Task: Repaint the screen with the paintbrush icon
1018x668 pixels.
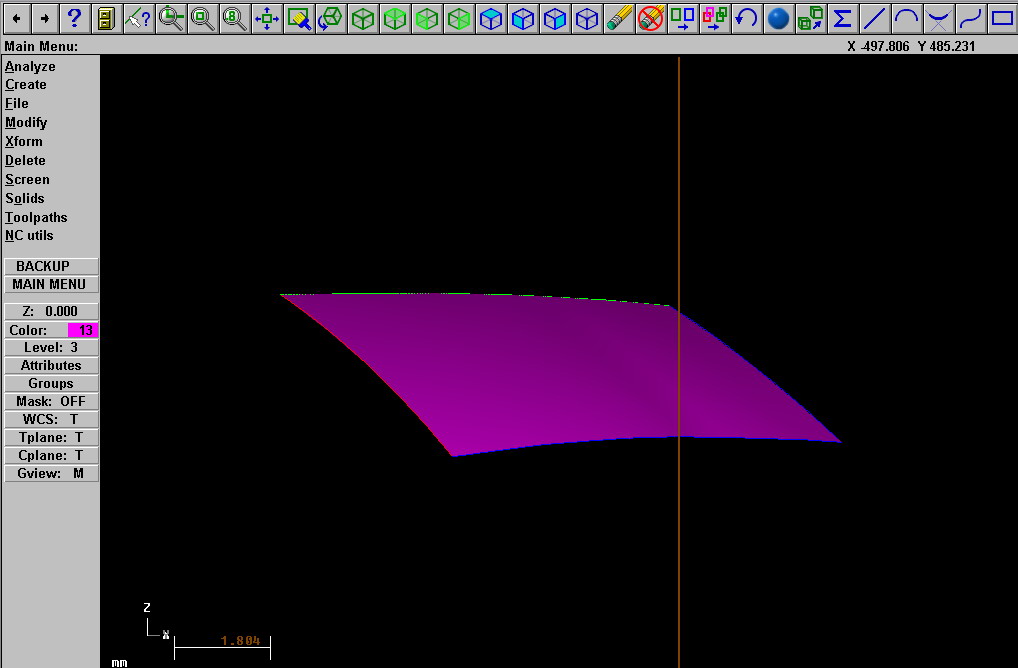Action: point(299,19)
